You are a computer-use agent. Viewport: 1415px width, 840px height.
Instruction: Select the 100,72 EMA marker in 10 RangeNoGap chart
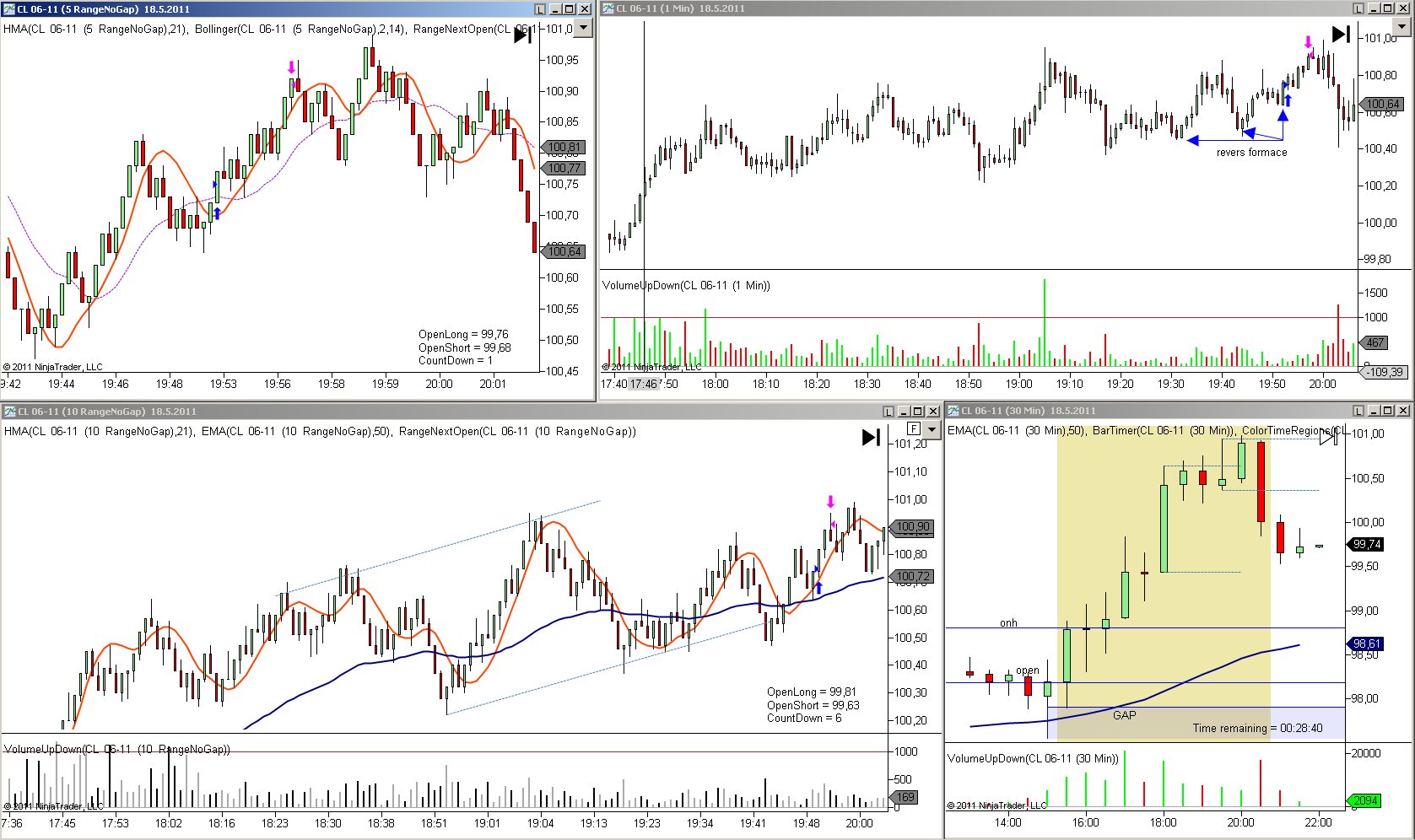coord(912,577)
